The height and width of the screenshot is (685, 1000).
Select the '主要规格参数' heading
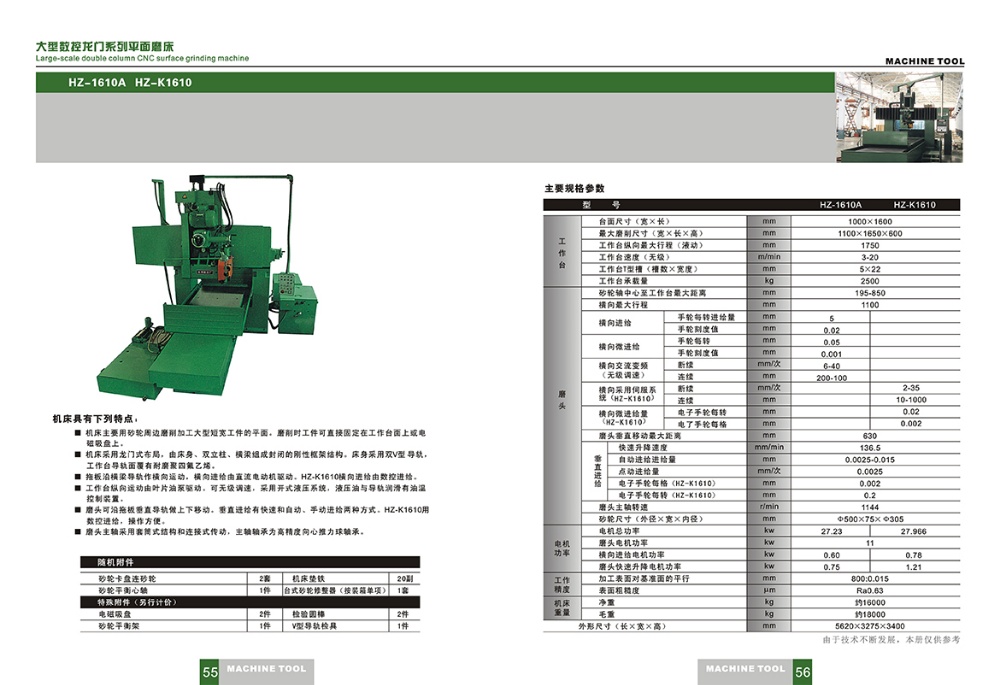(x=574, y=188)
